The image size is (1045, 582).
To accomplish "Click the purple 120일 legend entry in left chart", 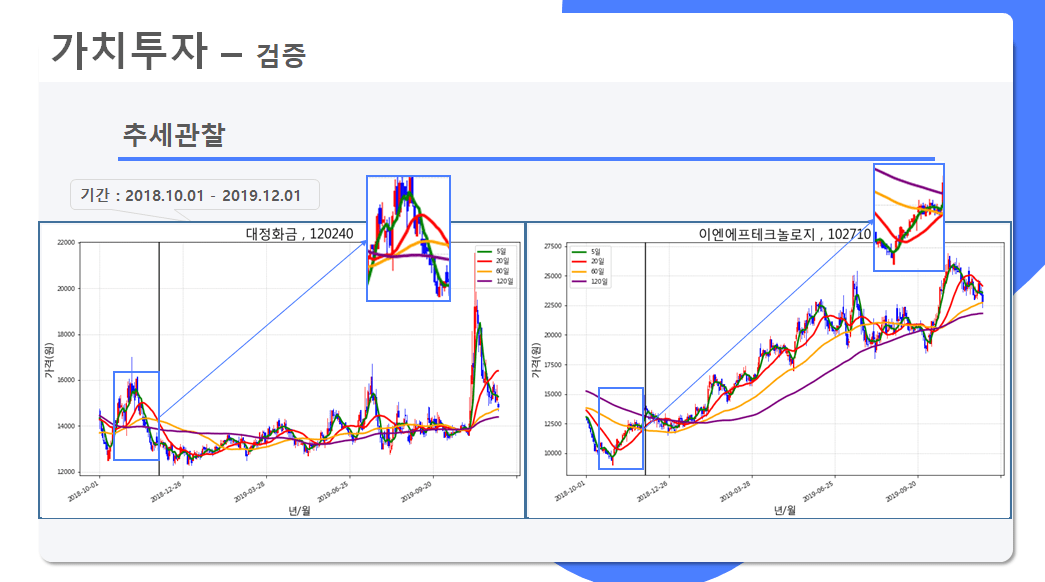I will 496,281.
